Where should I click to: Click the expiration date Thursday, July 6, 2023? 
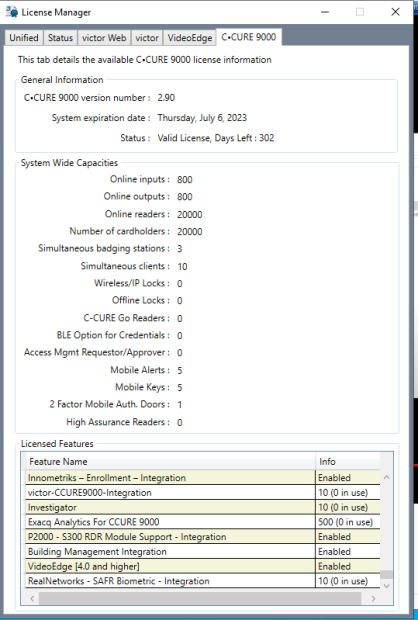pyautogui.click(x=202, y=118)
